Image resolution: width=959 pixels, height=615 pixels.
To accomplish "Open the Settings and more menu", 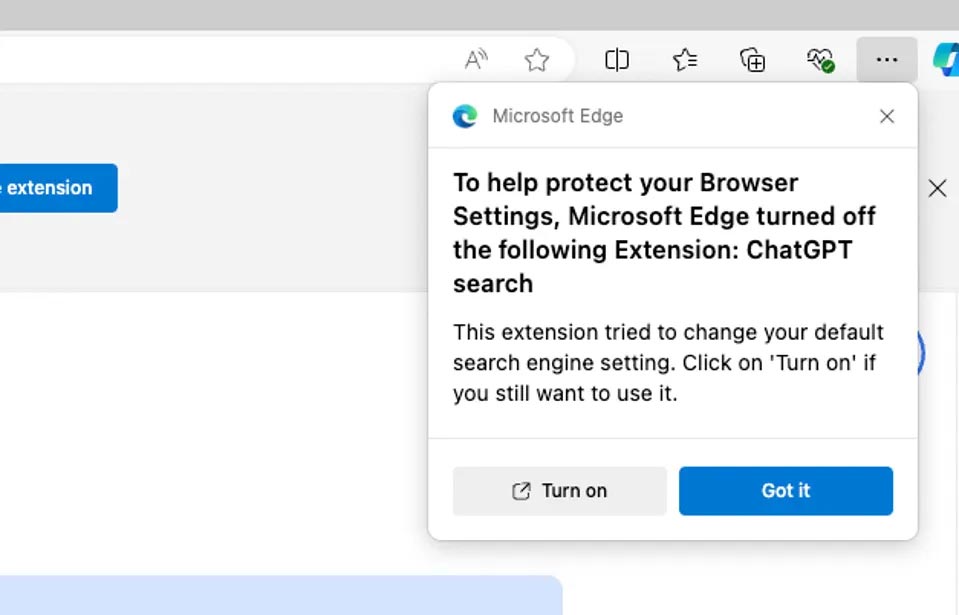I will [886, 60].
